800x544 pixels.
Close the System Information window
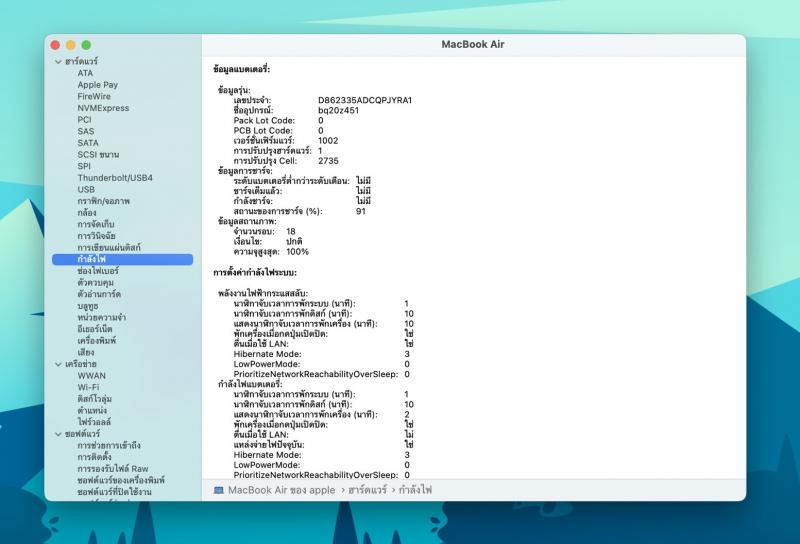pyautogui.click(x=55, y=45)
